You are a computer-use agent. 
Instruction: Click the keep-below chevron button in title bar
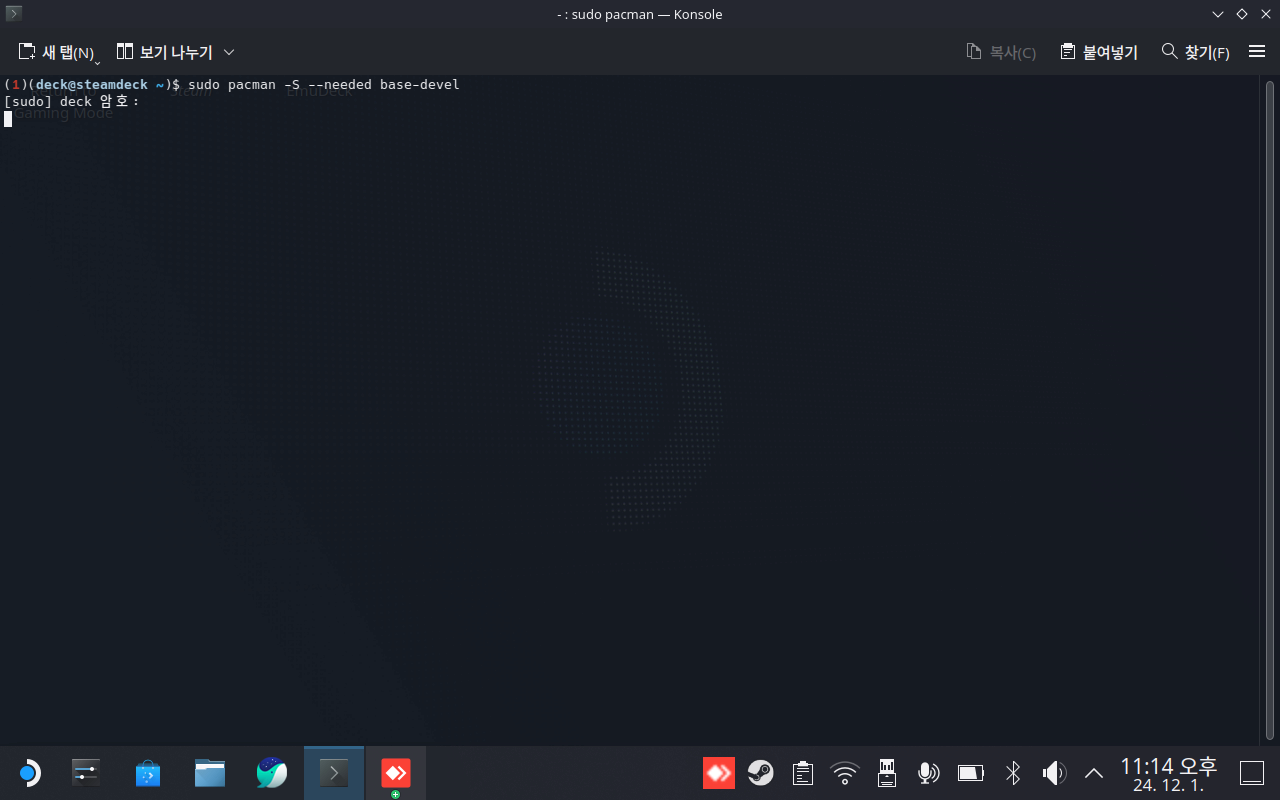(x=1218, y=14)
